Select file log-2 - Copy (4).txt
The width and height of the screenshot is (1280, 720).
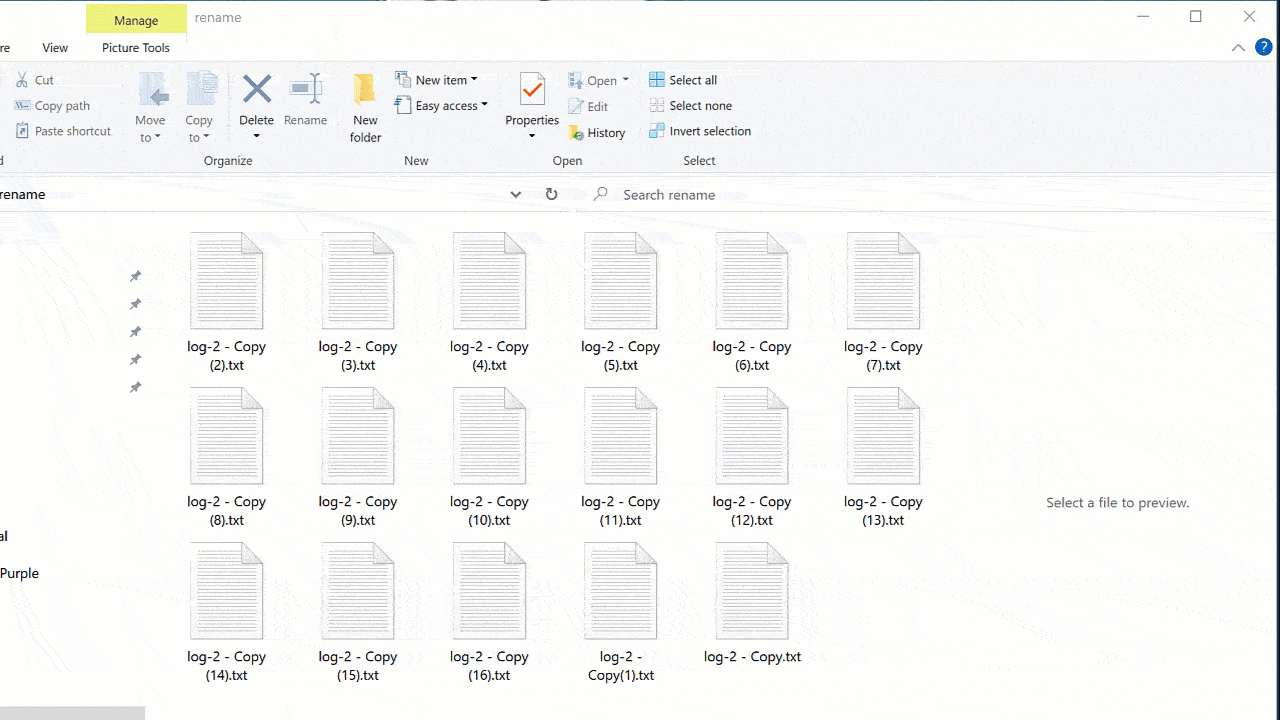pyautogui.click(x=489, y=303)
